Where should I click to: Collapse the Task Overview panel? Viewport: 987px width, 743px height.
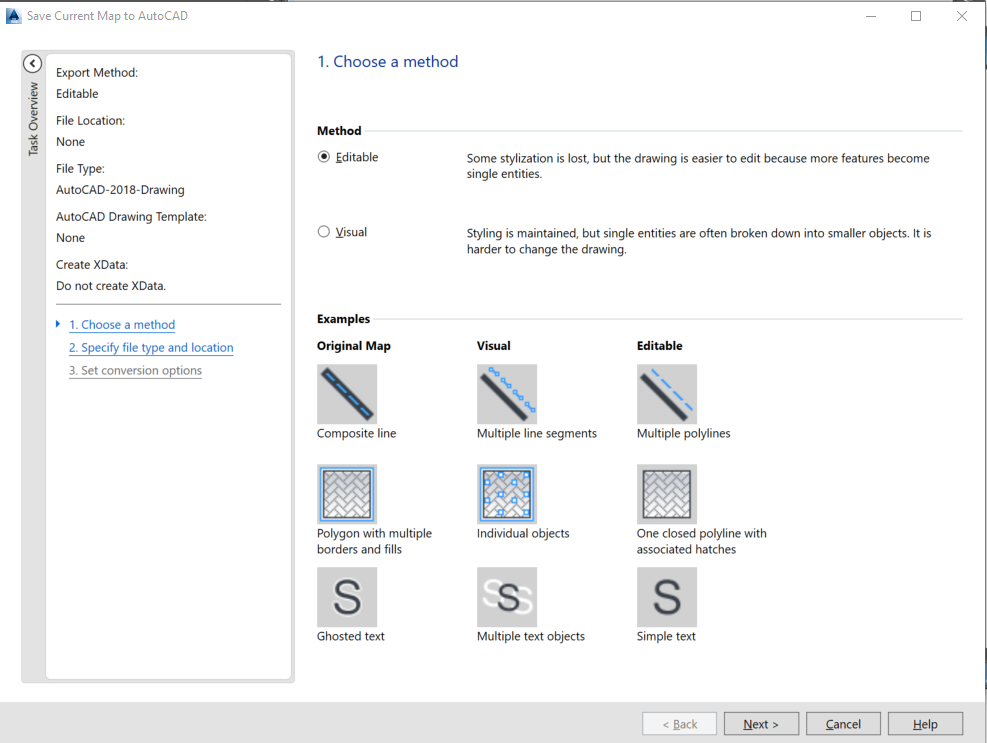pyautogui.click(x=31, y=63)
